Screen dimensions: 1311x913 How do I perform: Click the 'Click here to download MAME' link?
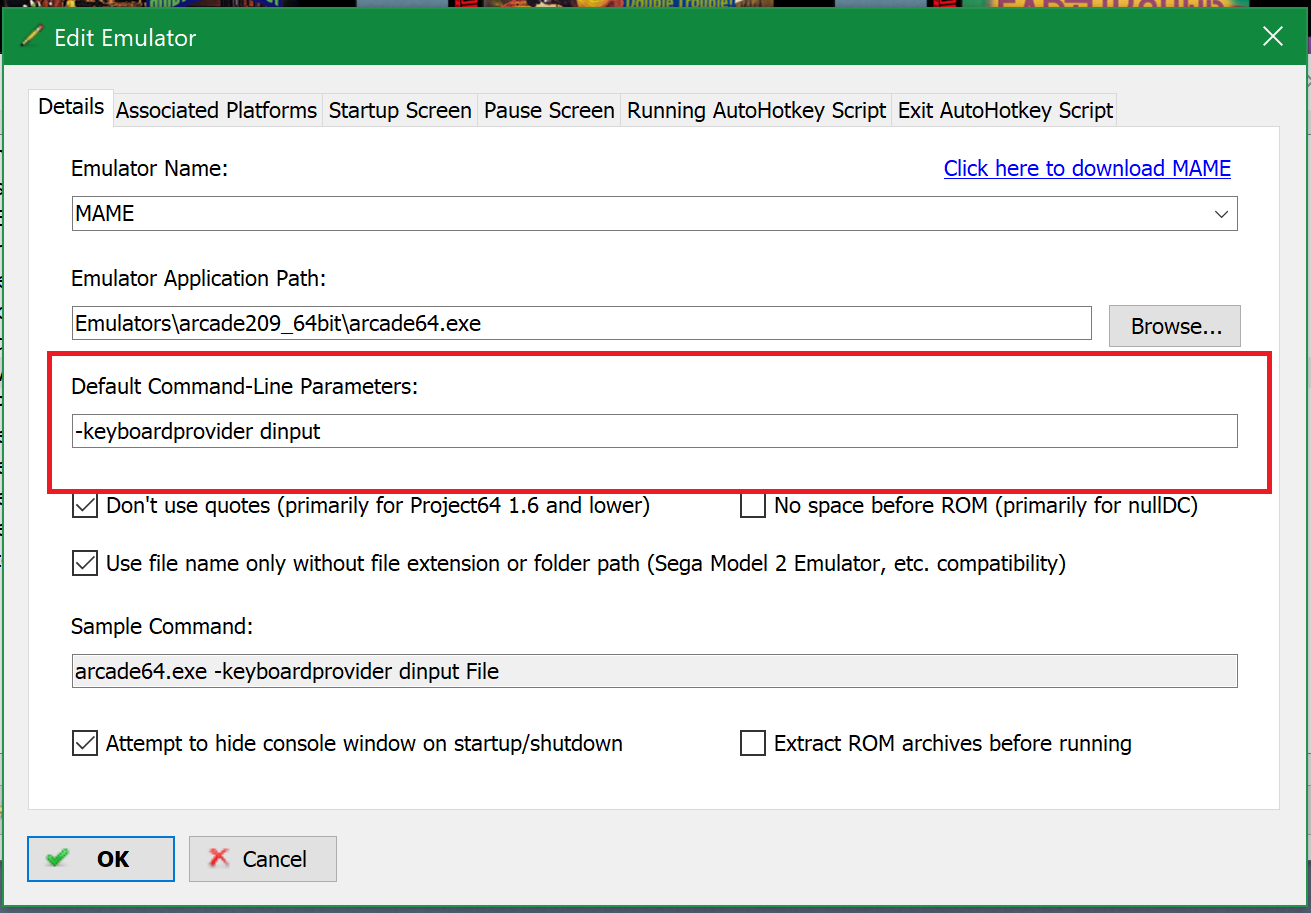(1087, 169)
